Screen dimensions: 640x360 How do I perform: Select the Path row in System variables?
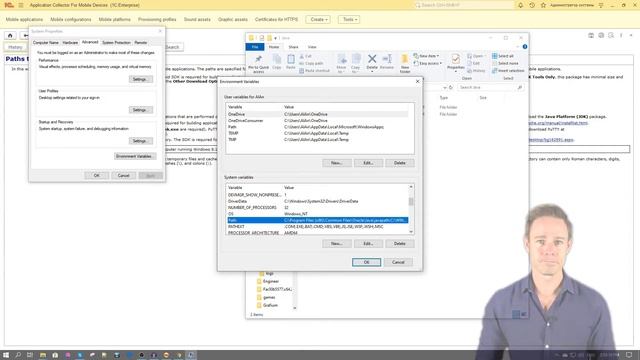coord(318,220)
